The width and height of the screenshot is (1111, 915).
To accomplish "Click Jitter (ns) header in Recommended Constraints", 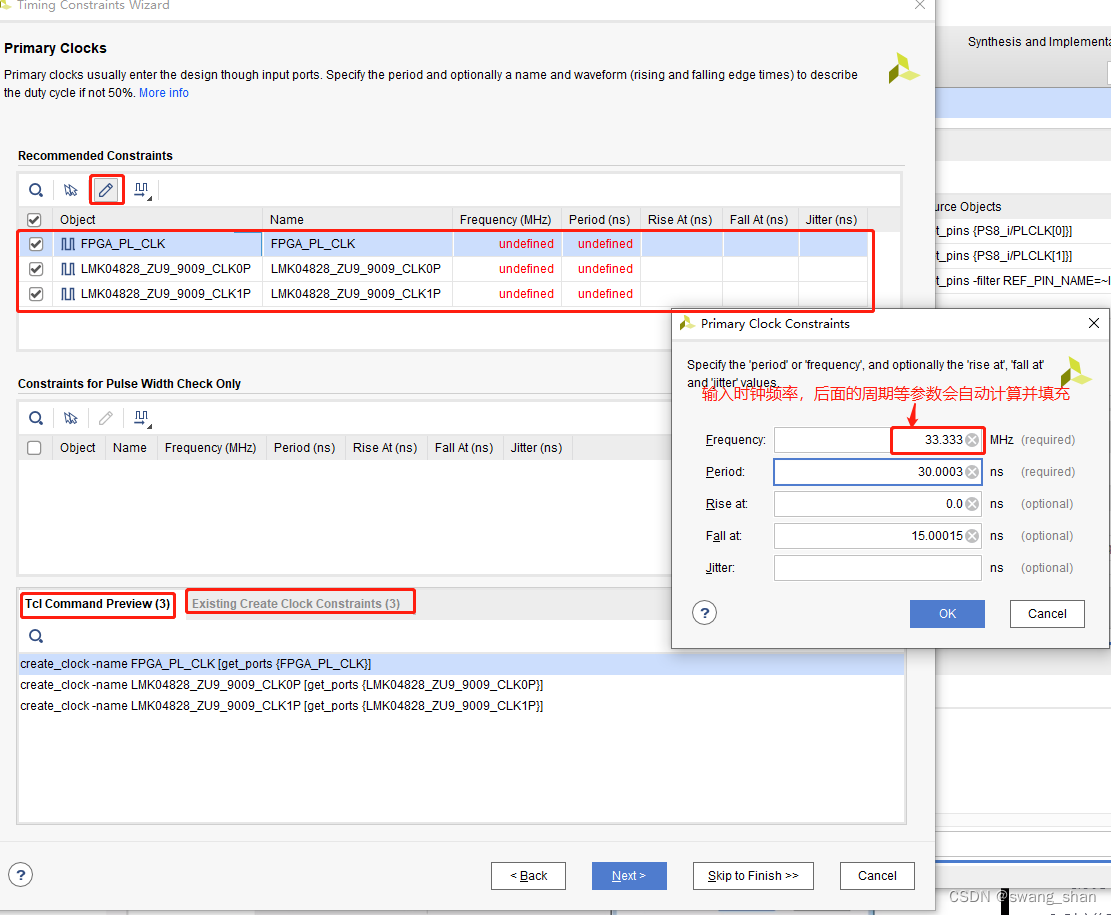I will [832, 220].
